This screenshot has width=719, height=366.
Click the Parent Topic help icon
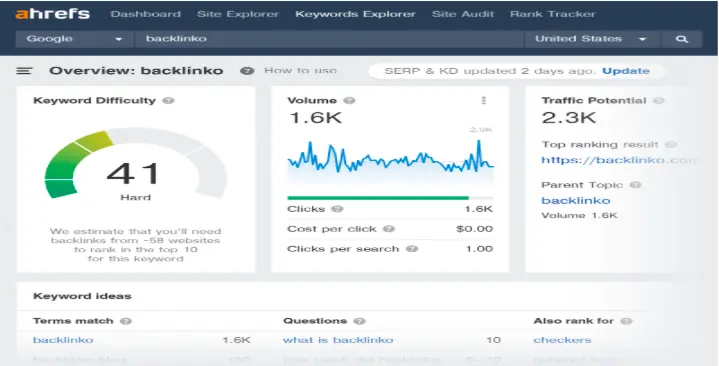pyautogui.click(x=635, y=185)
